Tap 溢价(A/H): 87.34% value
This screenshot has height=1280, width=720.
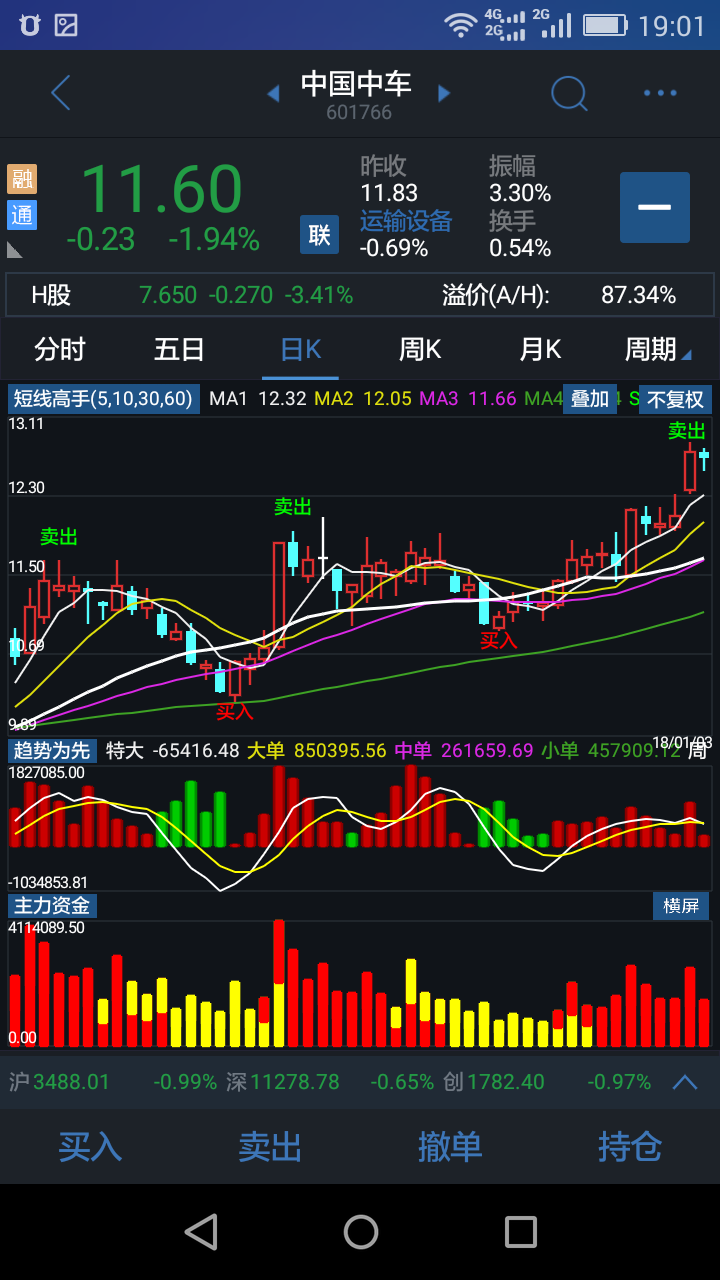point(559,295)
